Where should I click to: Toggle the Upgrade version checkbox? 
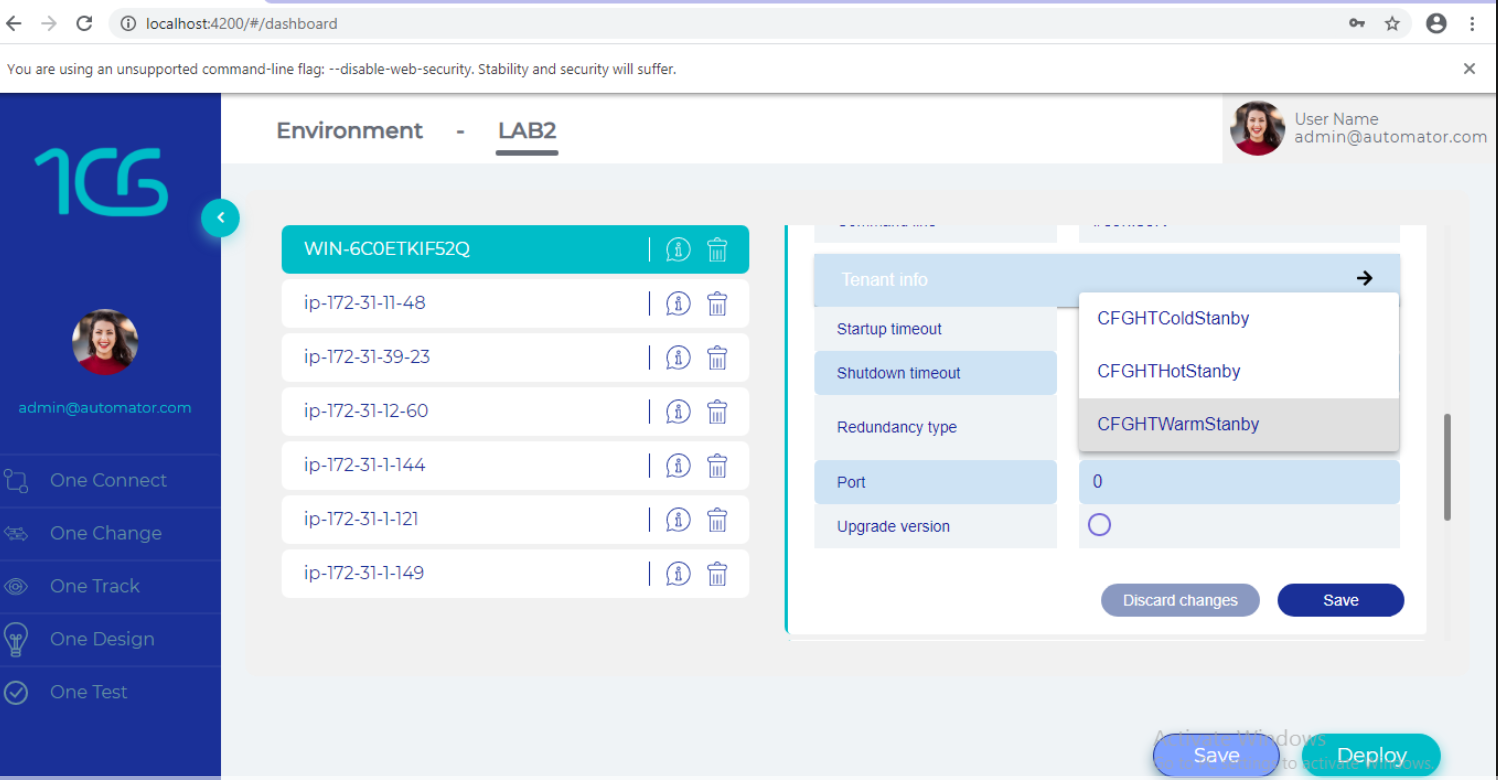(1099, 523)
